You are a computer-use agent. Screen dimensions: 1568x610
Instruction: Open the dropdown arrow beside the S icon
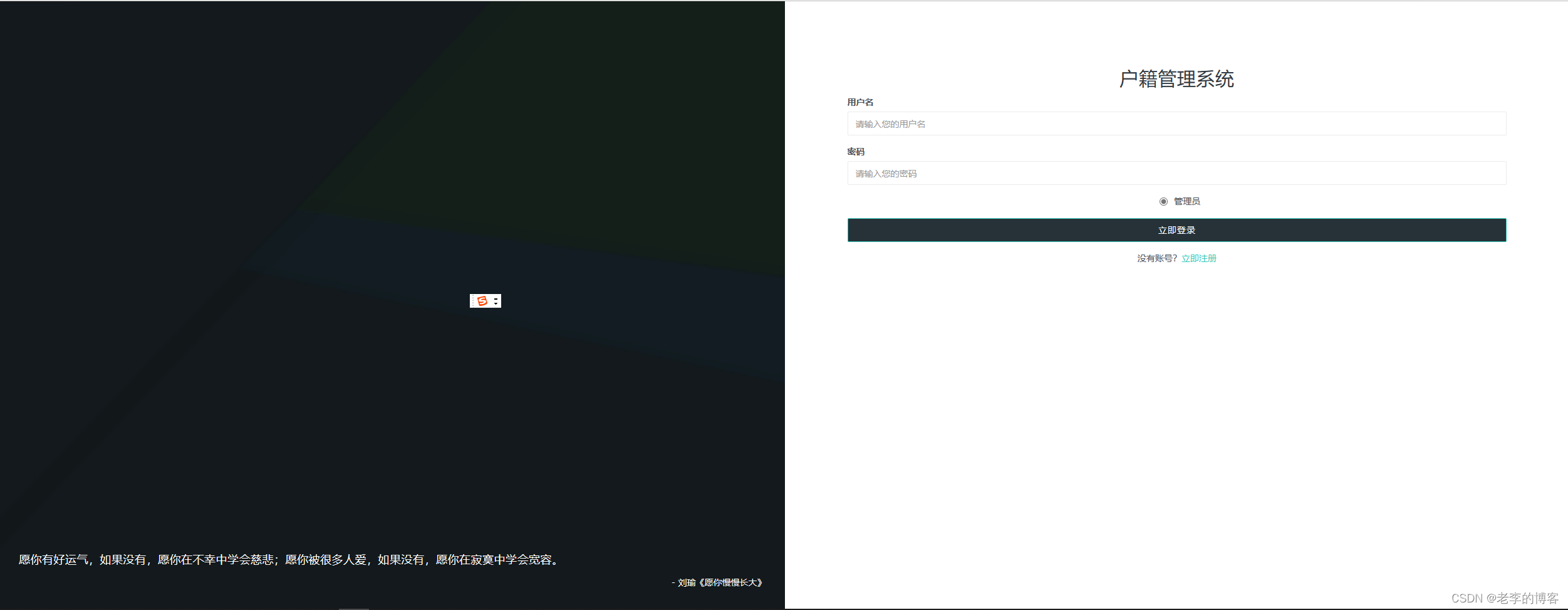coord(496,303)
